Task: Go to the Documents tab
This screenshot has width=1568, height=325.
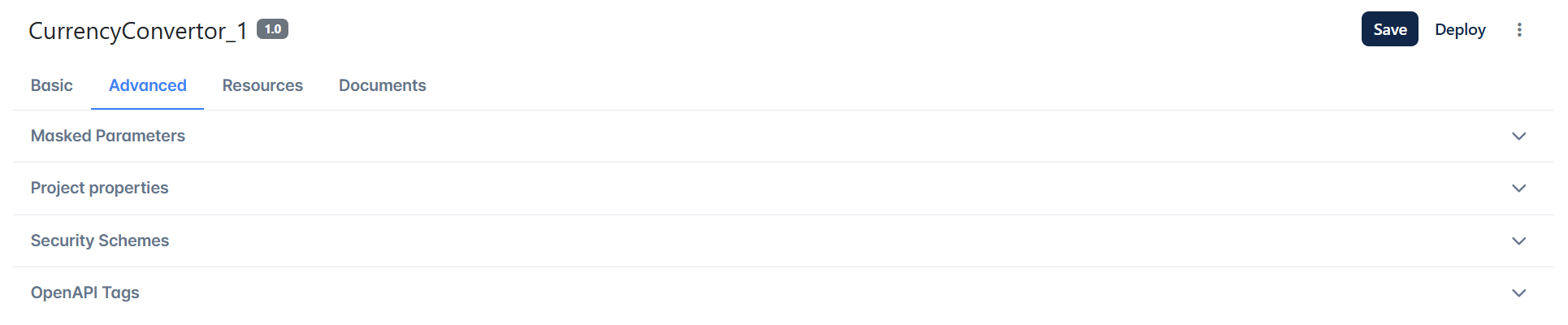Action: coord(383,85)
